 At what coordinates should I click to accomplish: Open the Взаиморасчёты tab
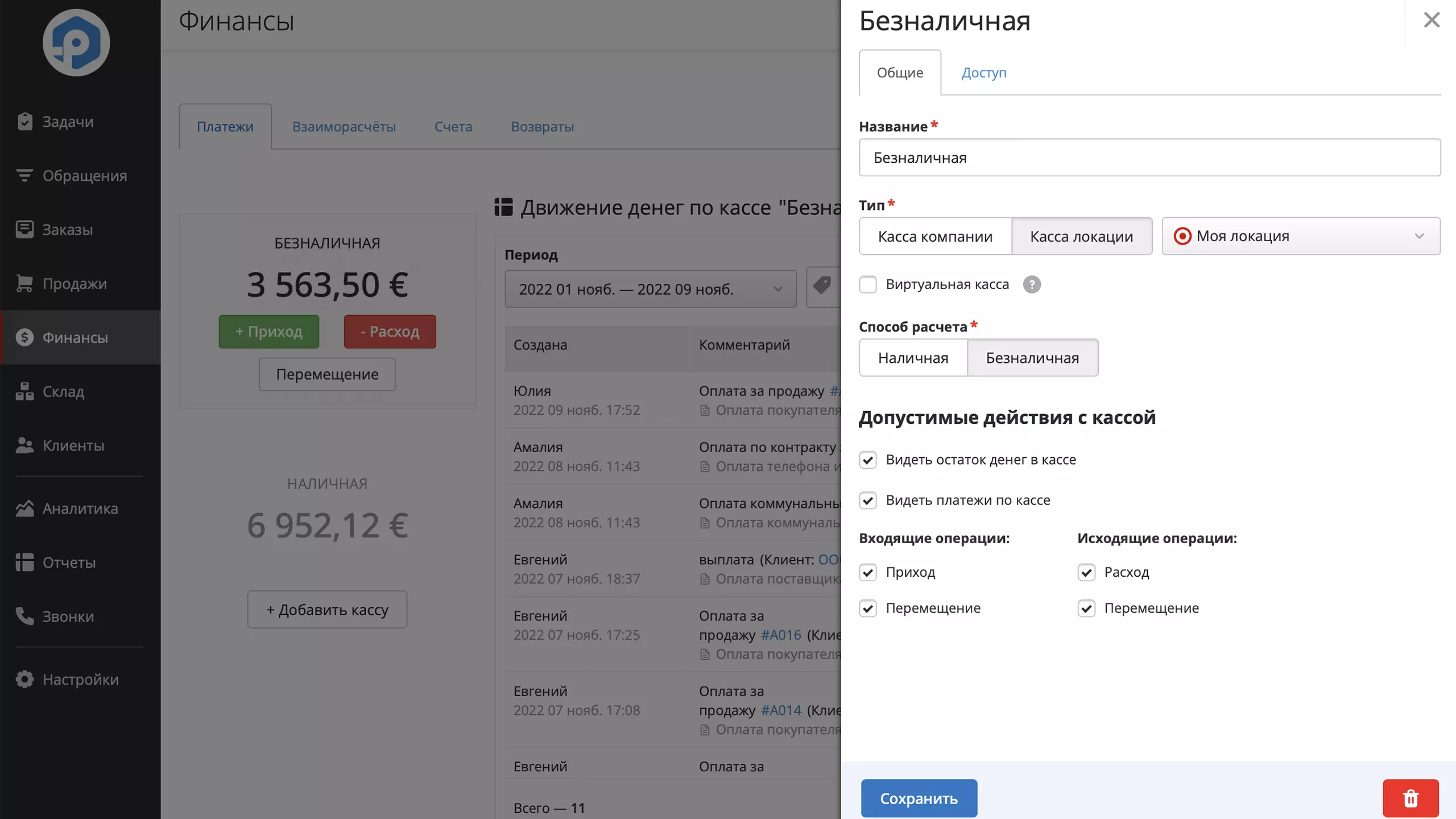[x=344, y=126]
